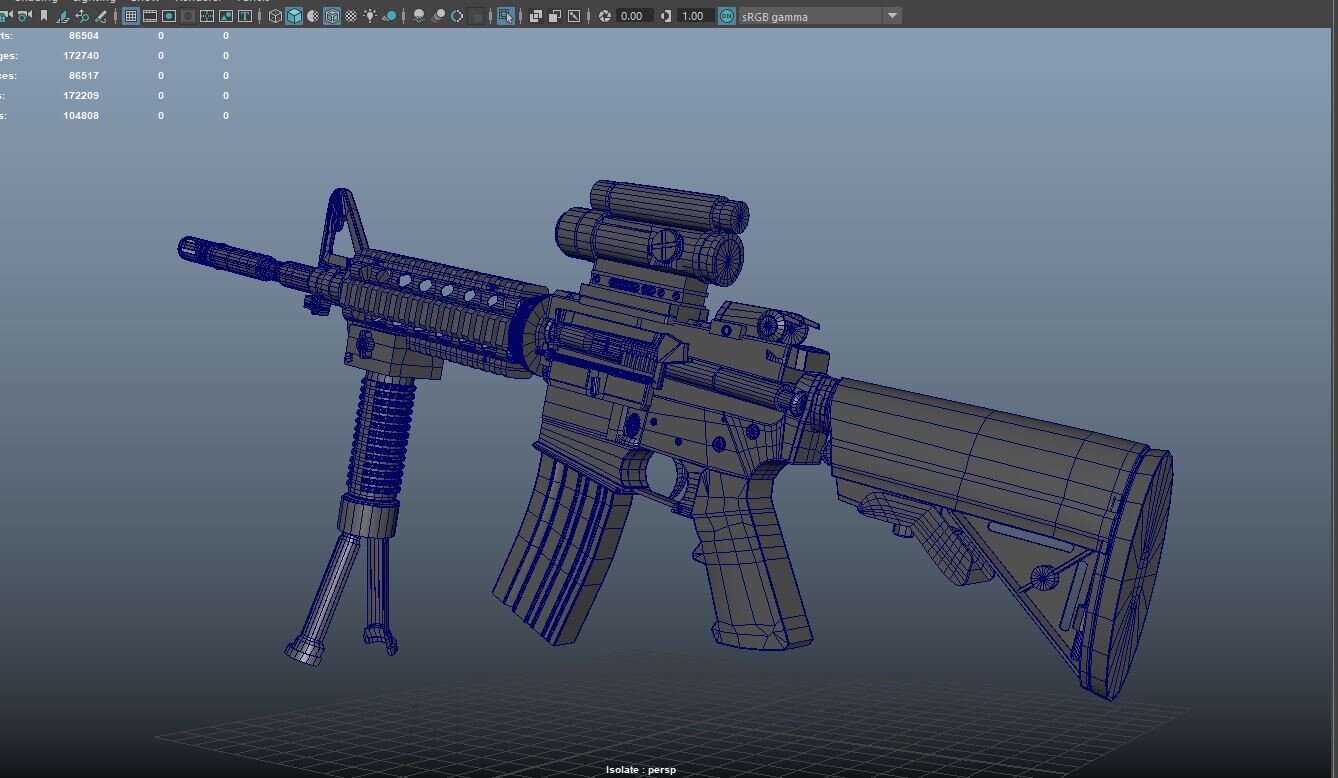
Task: Toggle the viewport grid display
Action: click(x=130, y=15)
